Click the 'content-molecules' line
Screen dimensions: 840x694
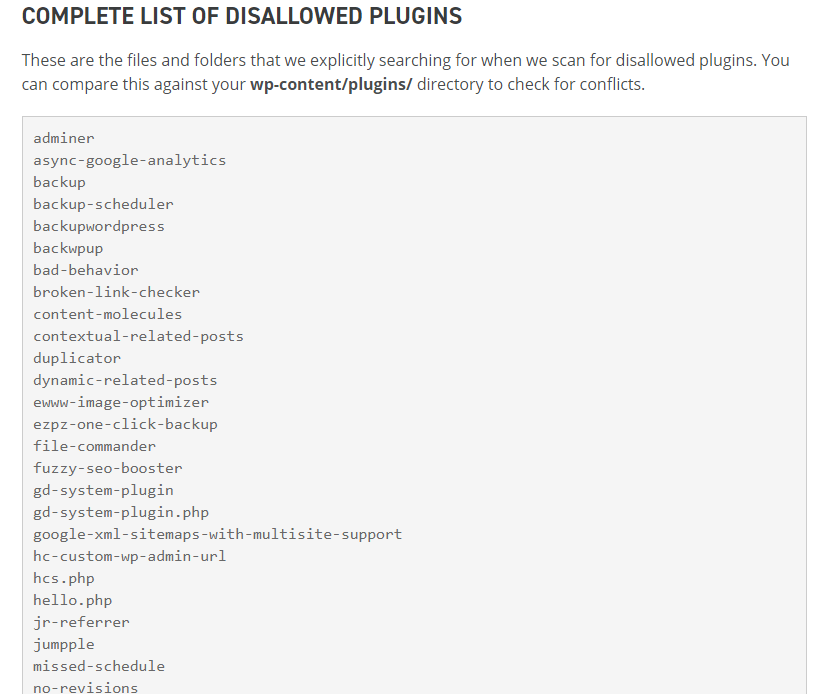click(108, 314)
